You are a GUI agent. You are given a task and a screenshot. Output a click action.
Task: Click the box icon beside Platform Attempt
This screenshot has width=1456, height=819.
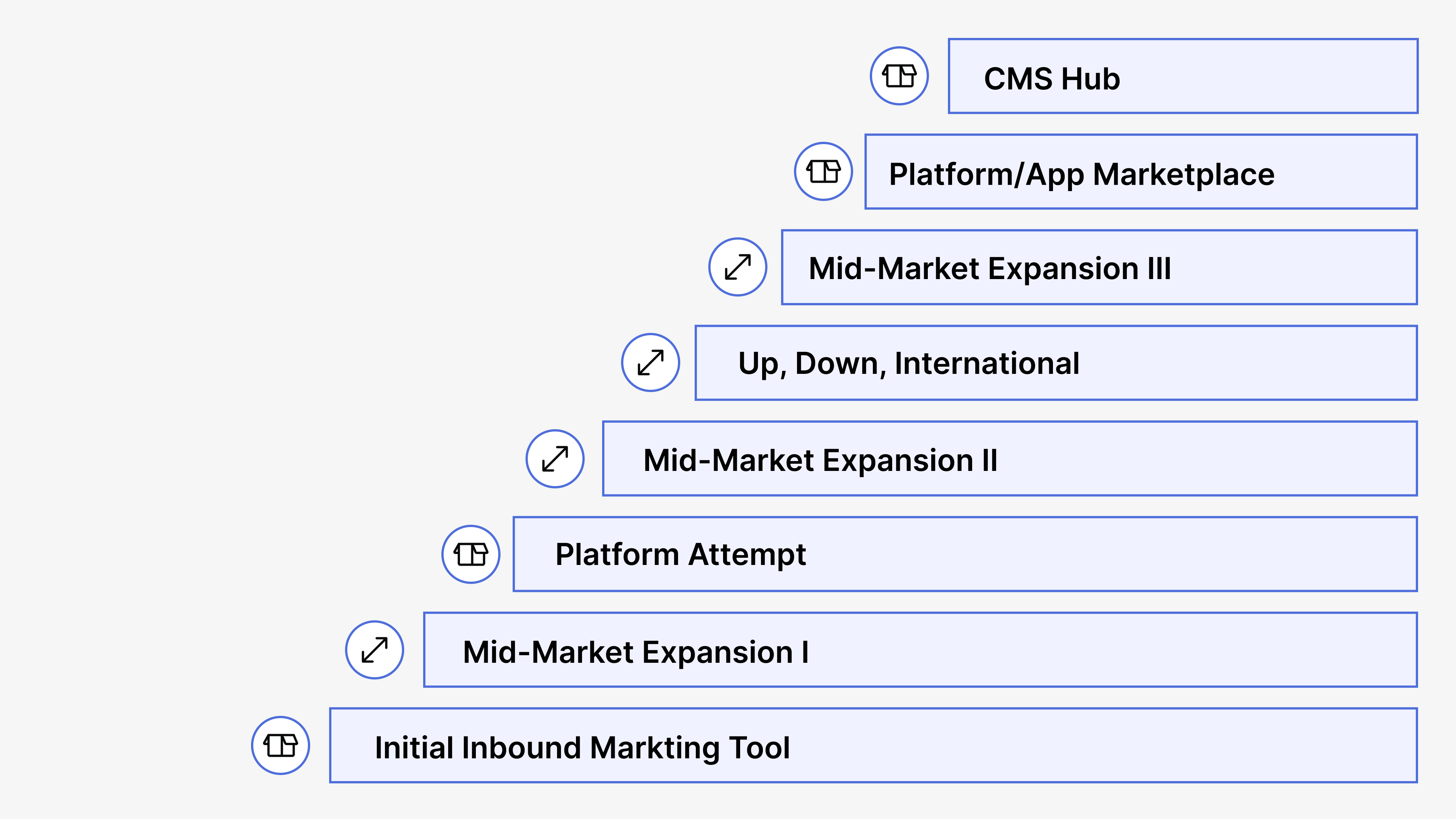[471, 554]
